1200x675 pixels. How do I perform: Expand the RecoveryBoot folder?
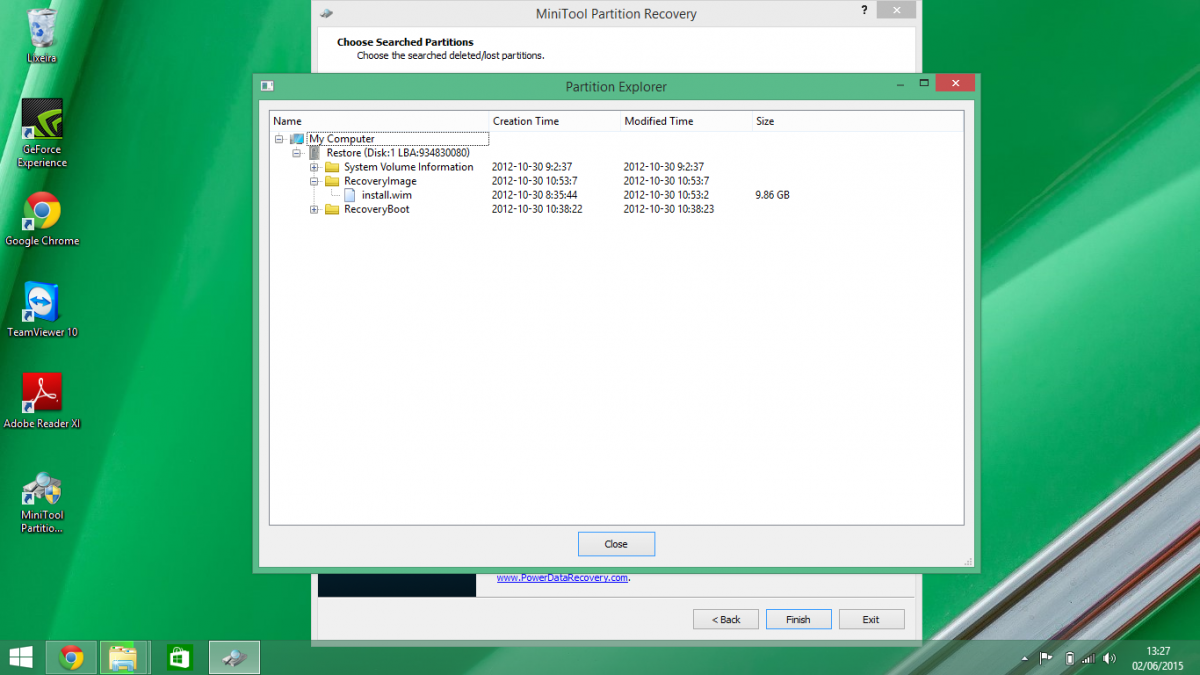(x=314, y=209)
